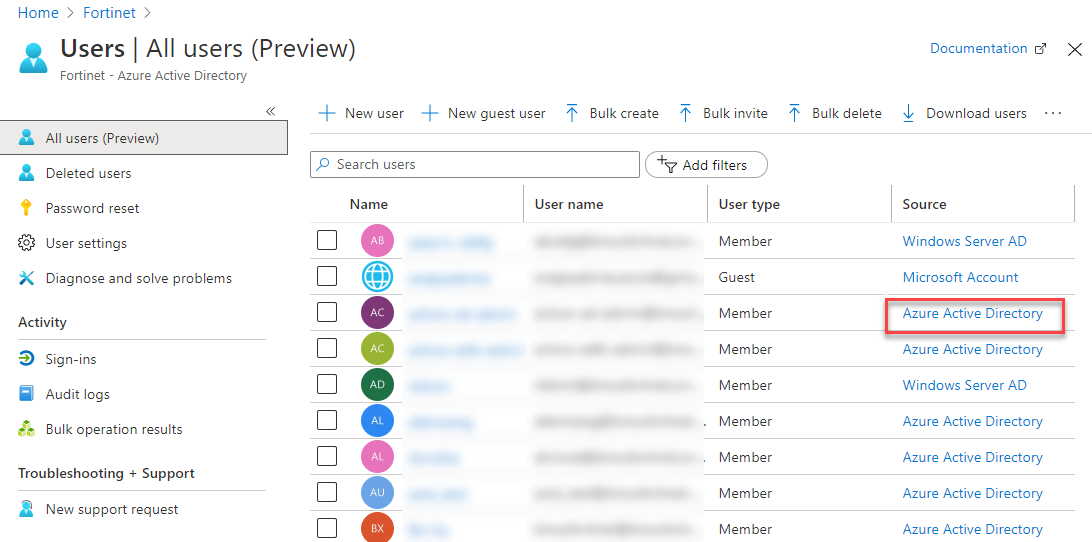Screen dimensions: 1092x542
Task: Check the box for blue AL user row
Action: point(327,420)
